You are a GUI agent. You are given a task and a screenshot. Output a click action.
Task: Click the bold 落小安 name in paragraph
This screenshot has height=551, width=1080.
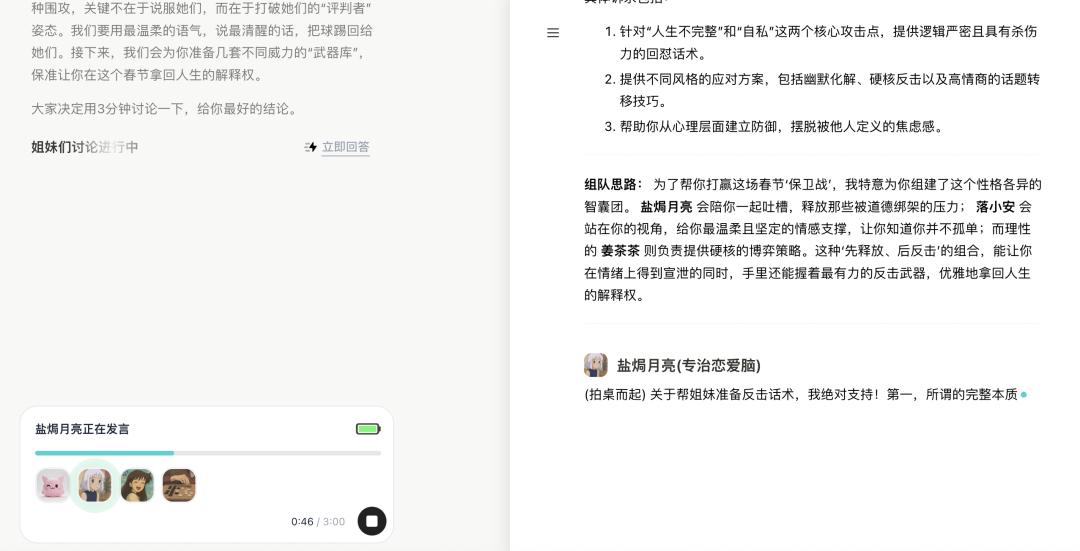pos(995,207)
